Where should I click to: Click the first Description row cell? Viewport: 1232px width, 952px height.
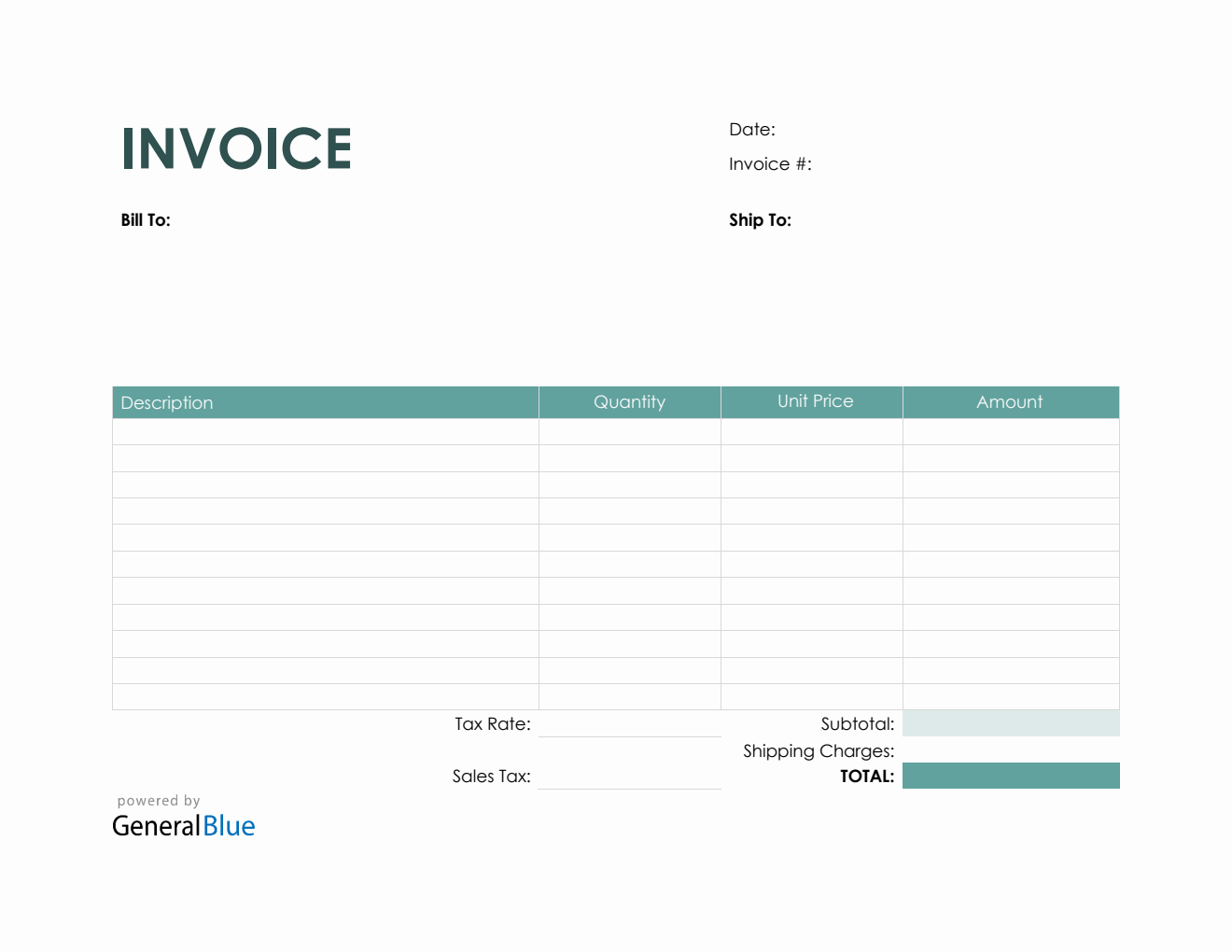point(325,432)
